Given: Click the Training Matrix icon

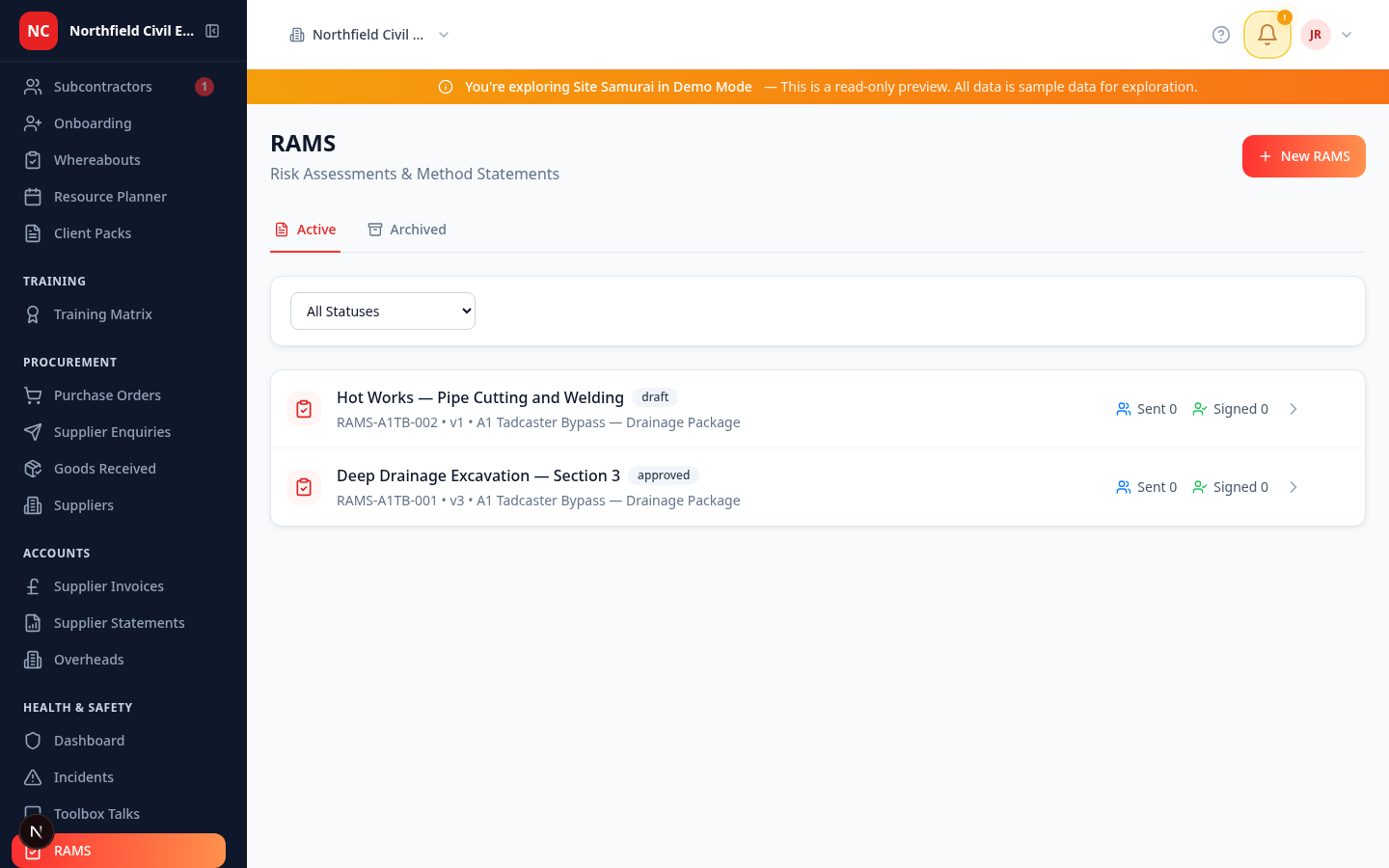Looking at the screenshot, I should pos(33,313).
